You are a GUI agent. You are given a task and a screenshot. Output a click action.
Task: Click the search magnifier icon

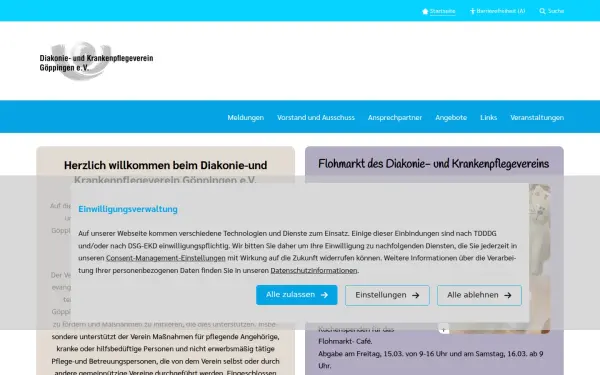pos(542,11)
